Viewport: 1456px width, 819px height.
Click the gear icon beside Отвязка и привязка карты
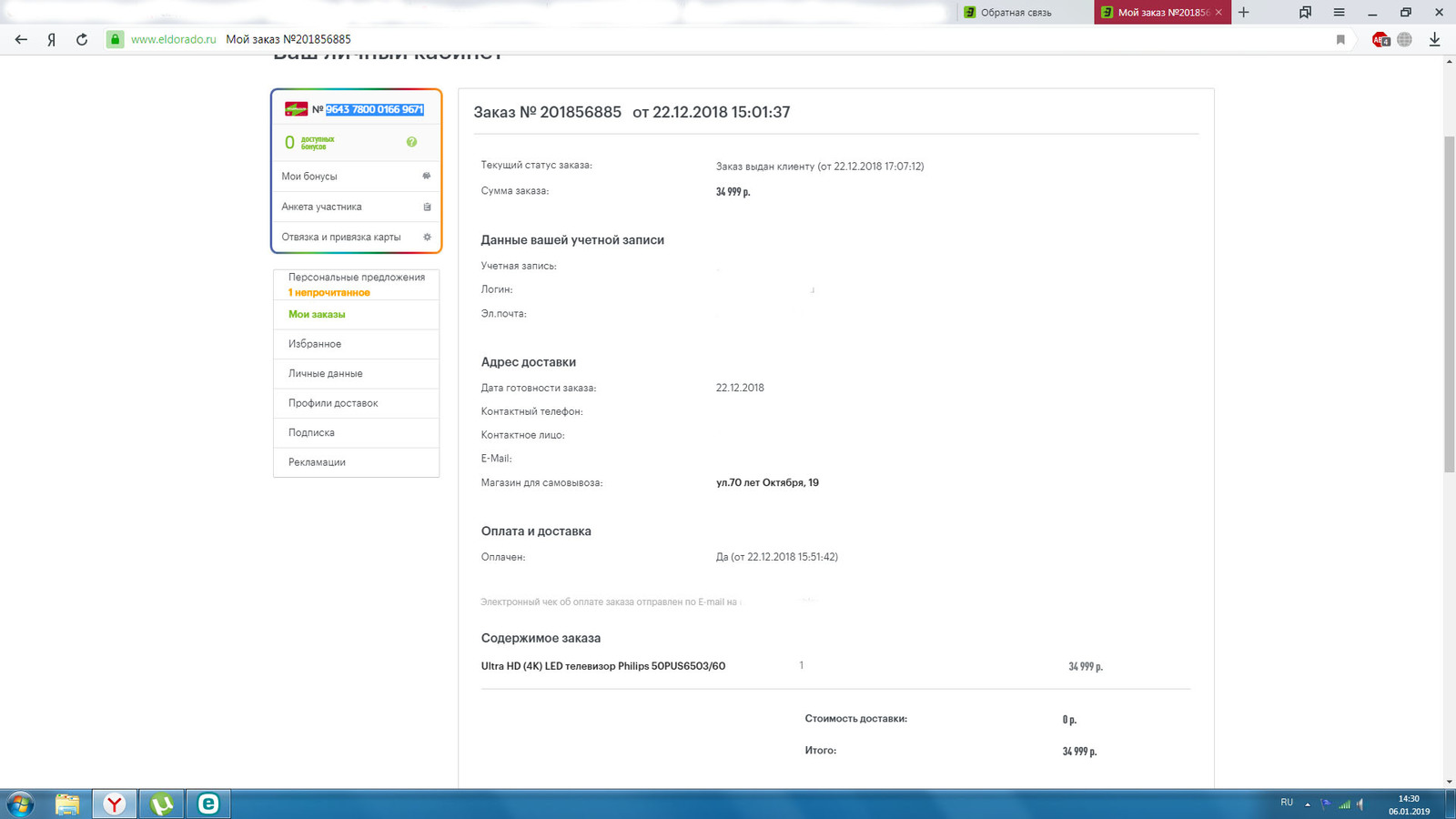[427, 237]
